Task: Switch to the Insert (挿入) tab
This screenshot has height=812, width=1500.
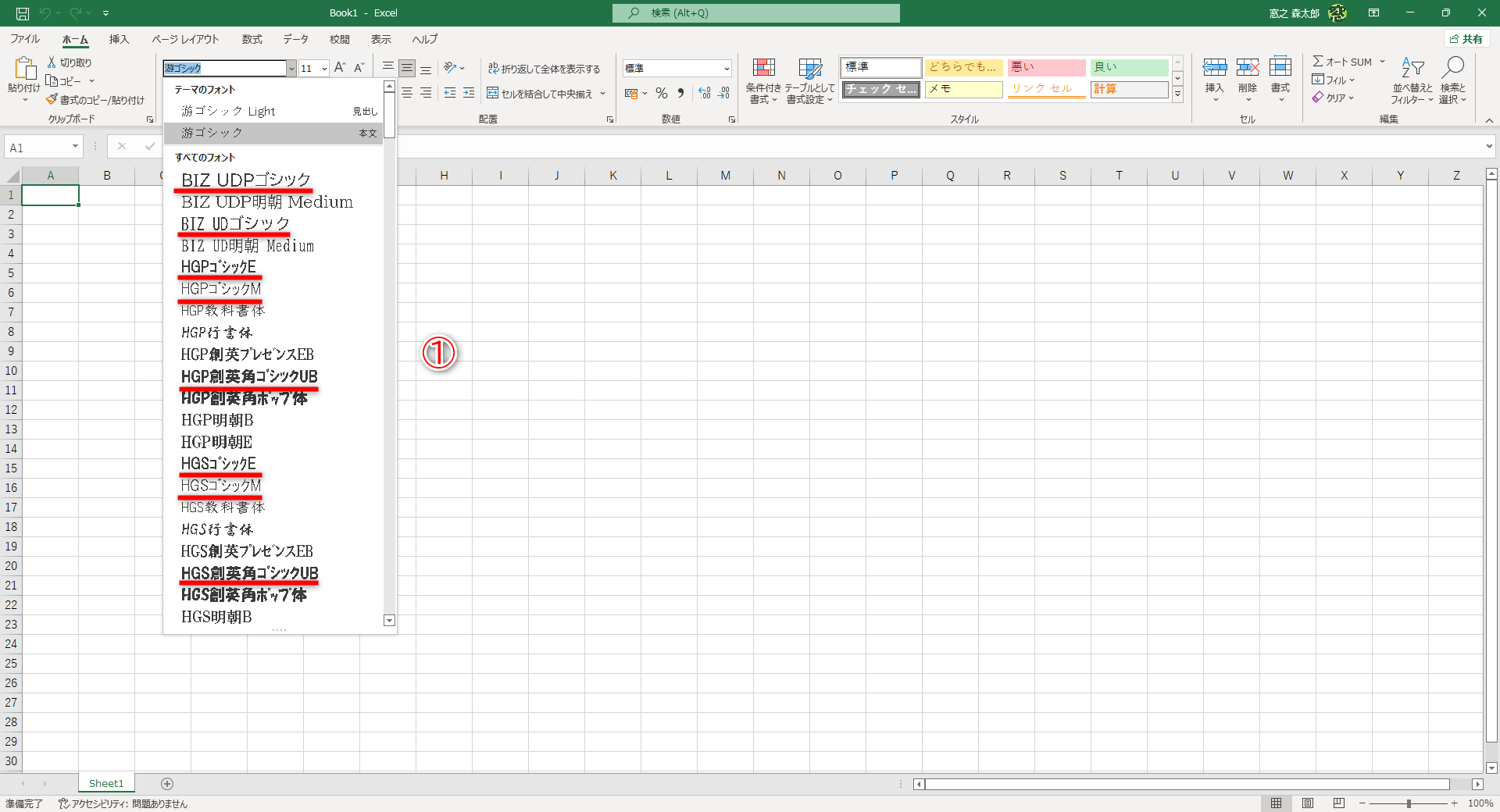Action: [119, 39]
